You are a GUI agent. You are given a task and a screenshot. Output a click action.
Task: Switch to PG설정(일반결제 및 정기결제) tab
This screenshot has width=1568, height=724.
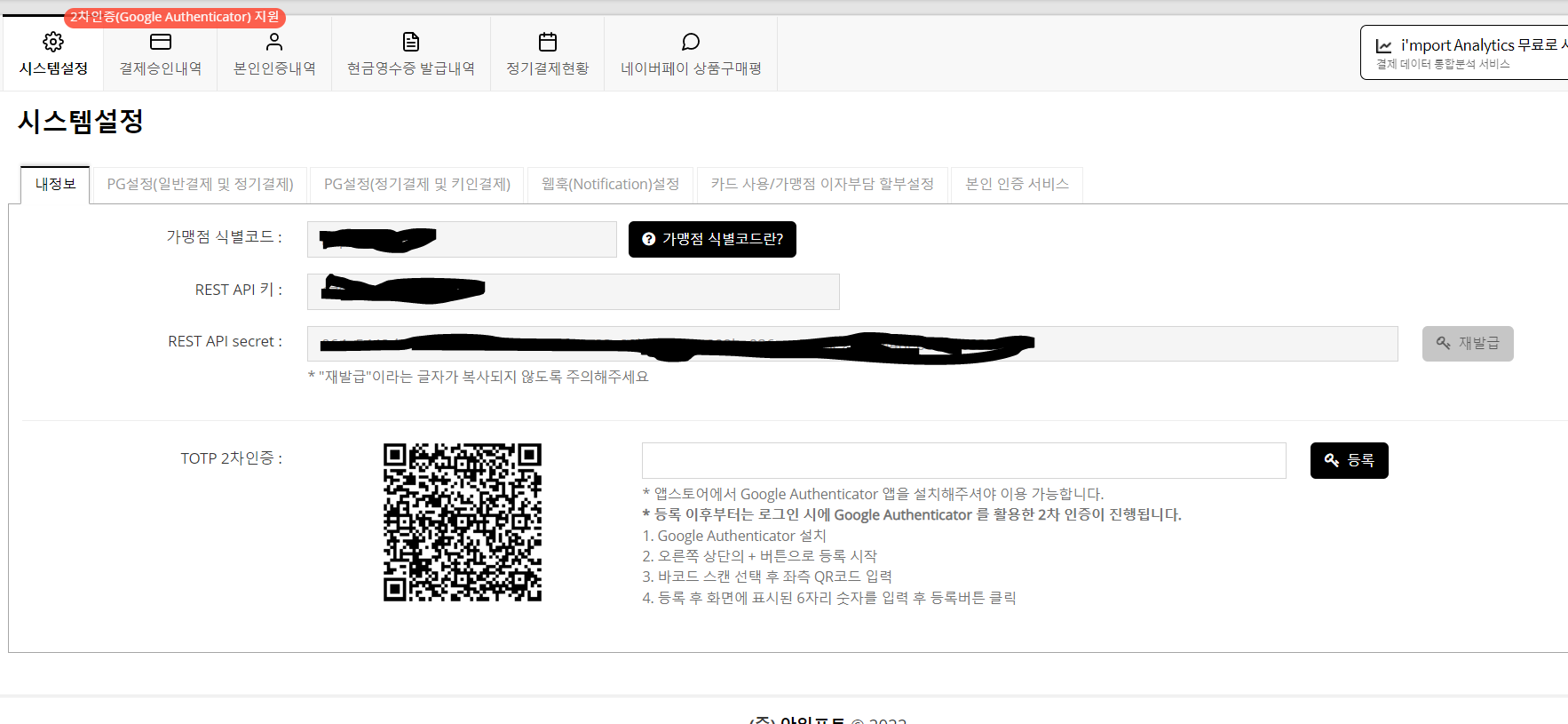click(x=200, y=185)
